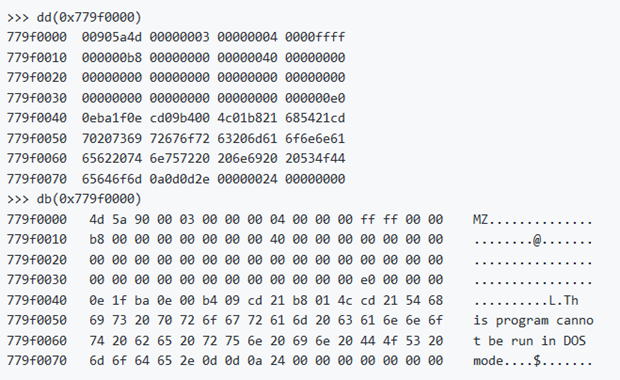Select the 70207369 dword value
620x380 pixels.
(112, 138)
